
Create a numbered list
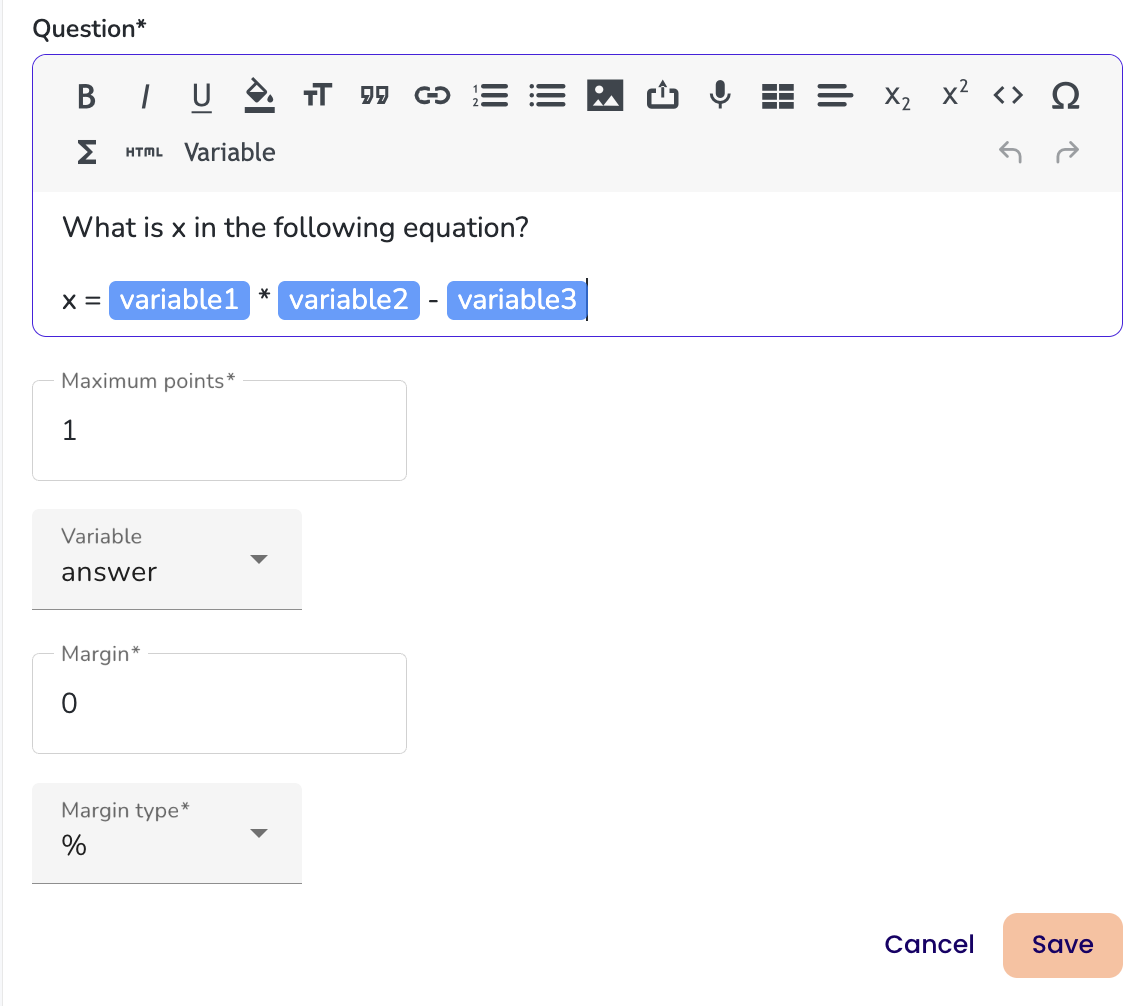[491, 95]
